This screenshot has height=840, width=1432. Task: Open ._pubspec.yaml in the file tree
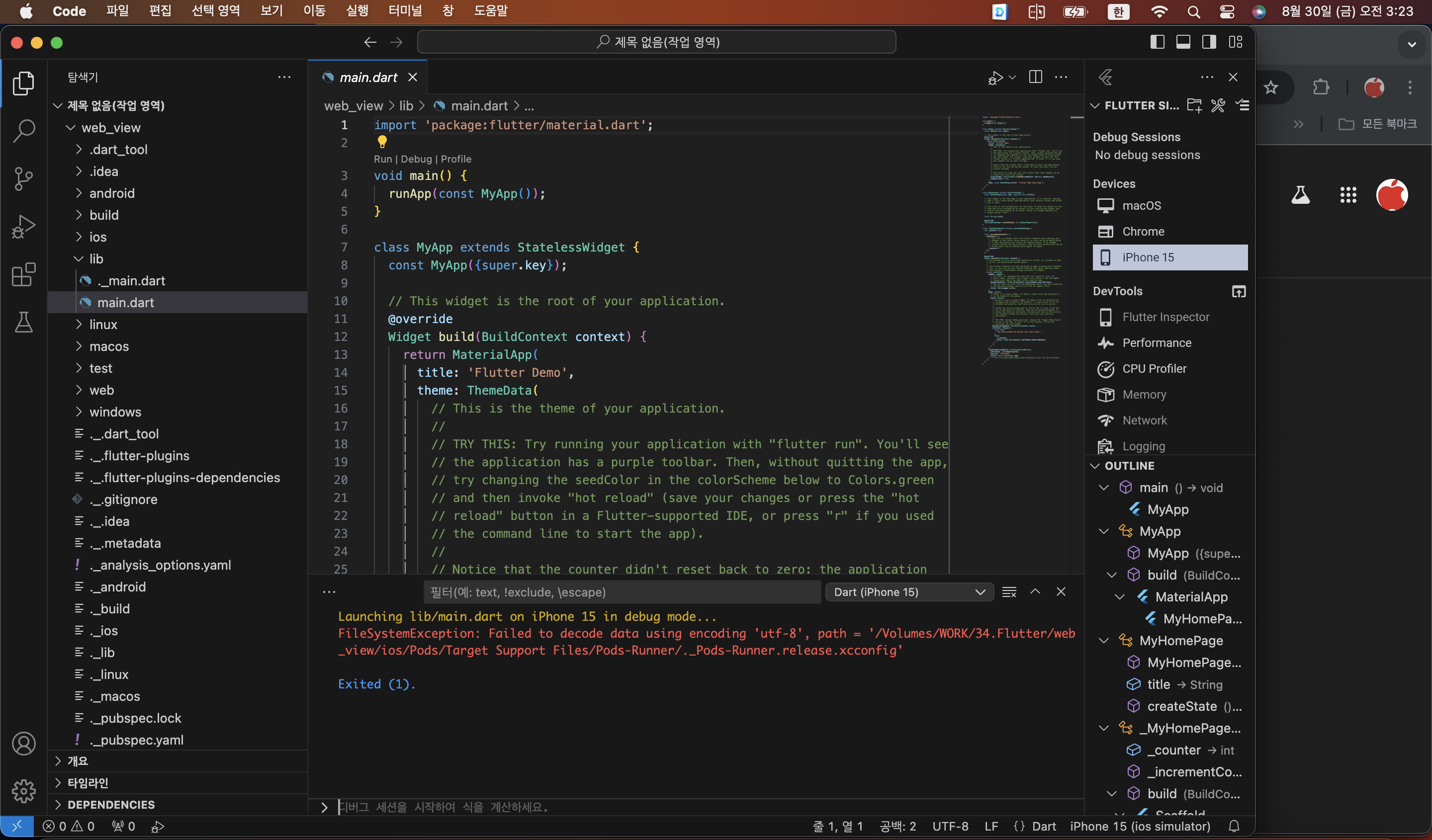(x=178, y=740)
